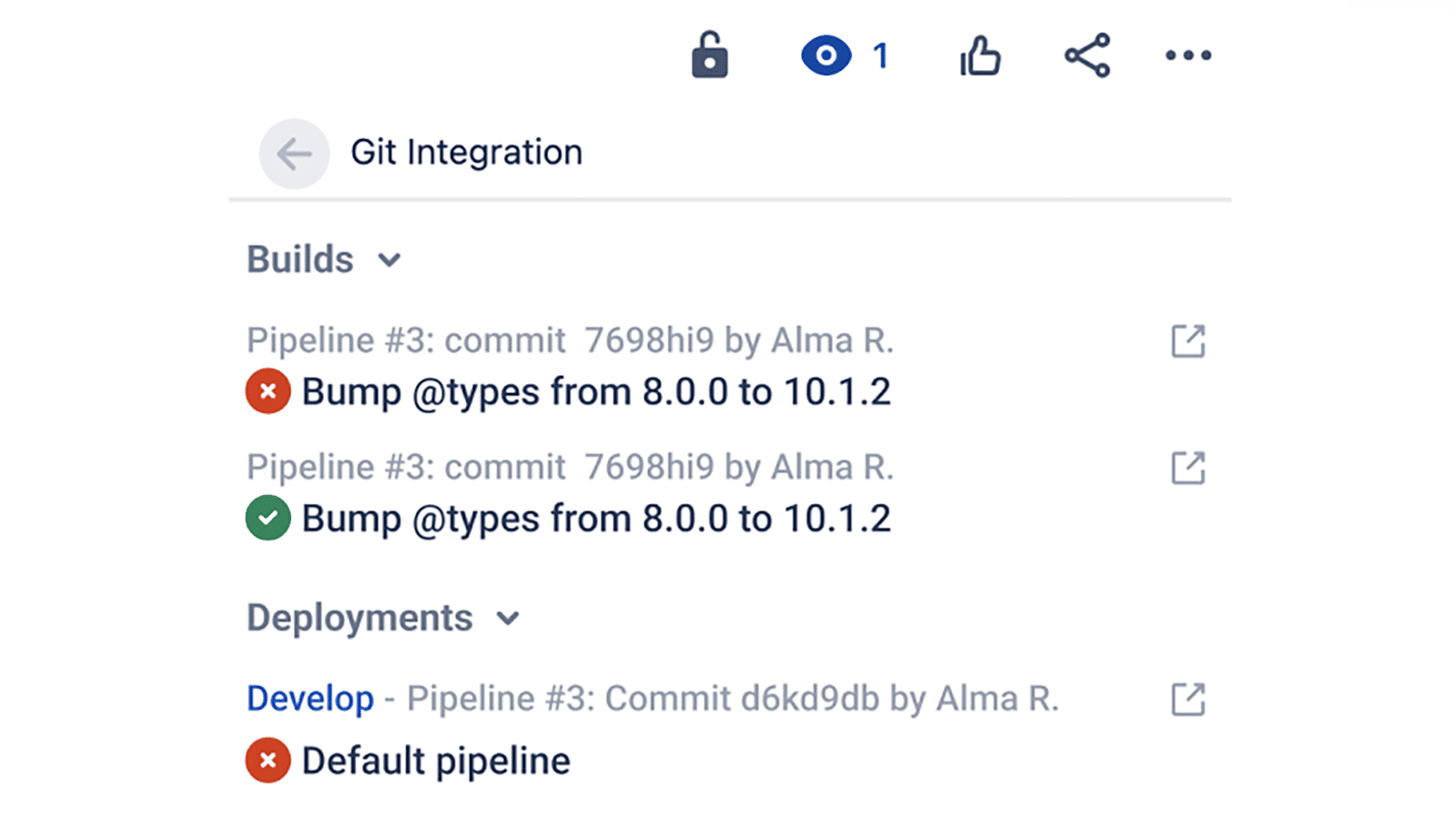
Task: Select the successful build title Bump @types
Action: tap(596, 519)
